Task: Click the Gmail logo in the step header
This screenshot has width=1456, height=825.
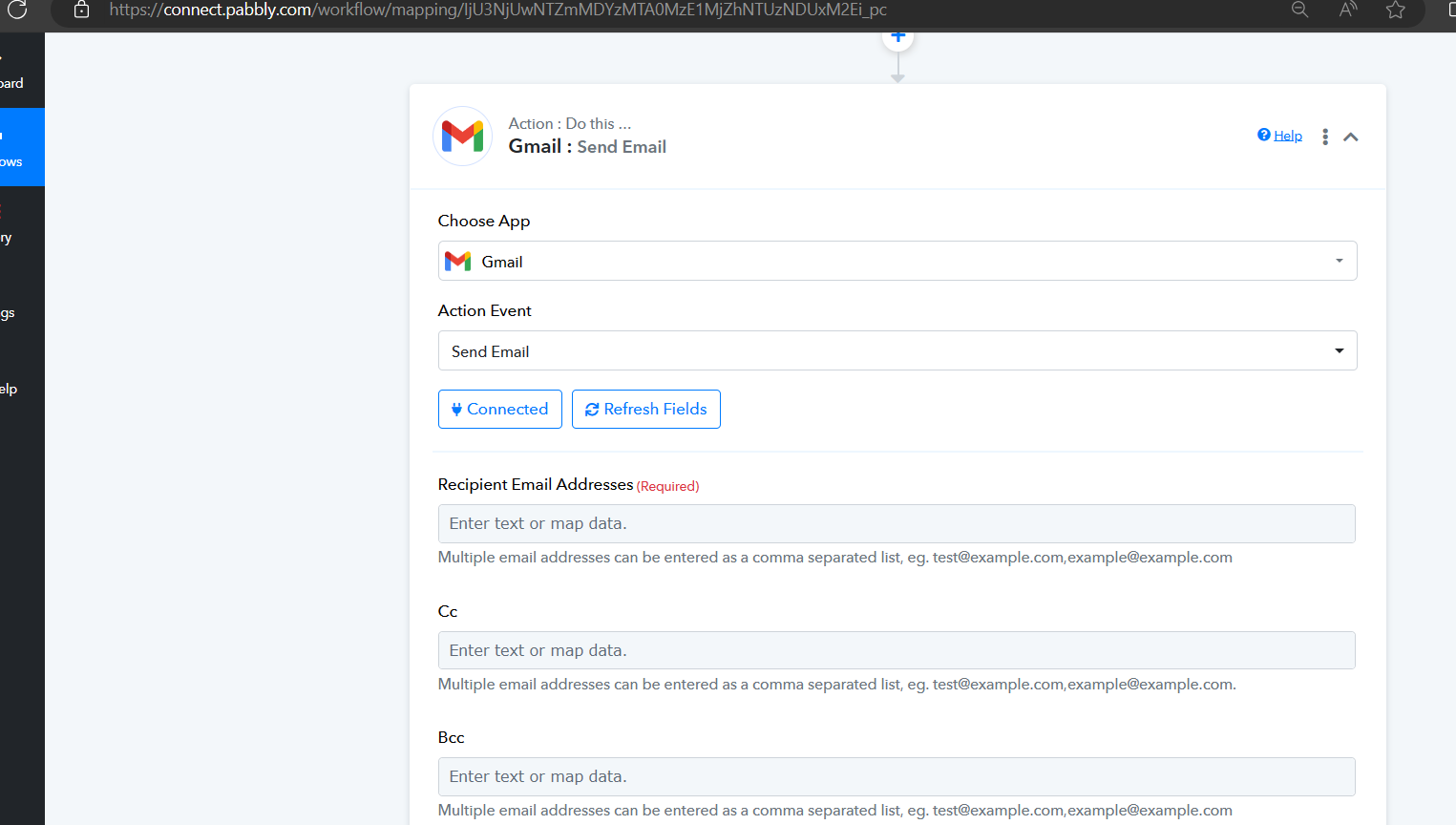Action: pyautogui.click(x=463, y=137)
